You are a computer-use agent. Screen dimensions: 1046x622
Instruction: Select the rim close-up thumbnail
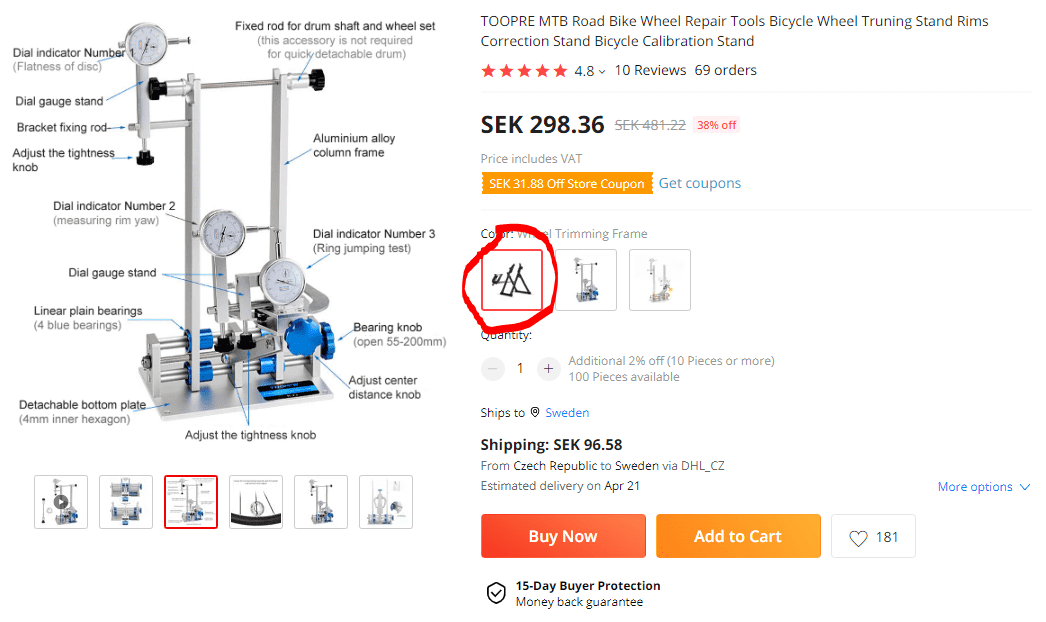pos(256,502)
